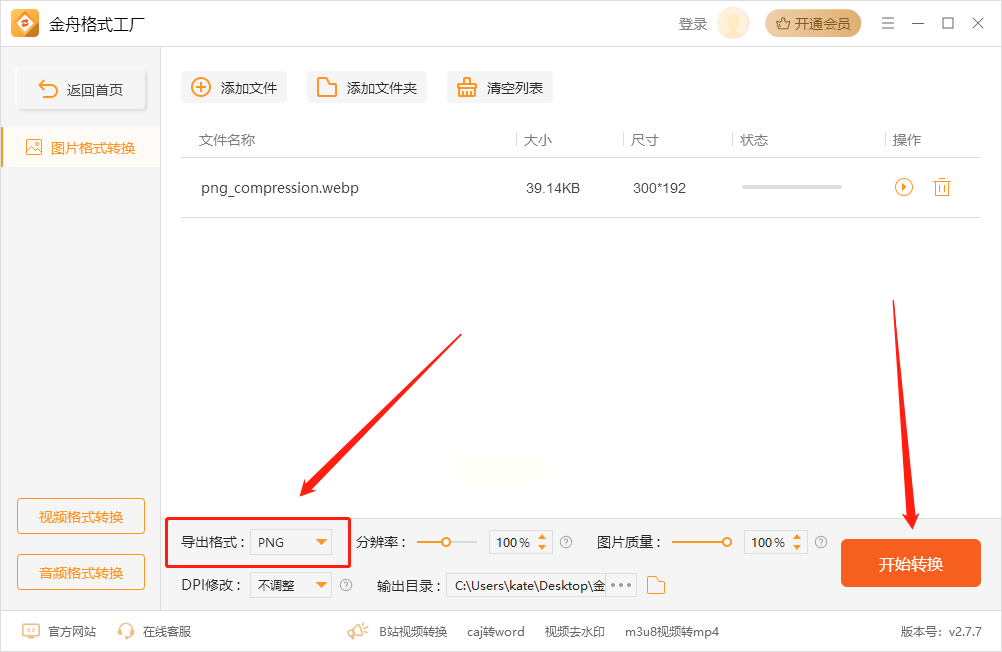Select the 图片格式转换 tab
The height and width of the screenshot is (652, 1002).
[81, 148]
